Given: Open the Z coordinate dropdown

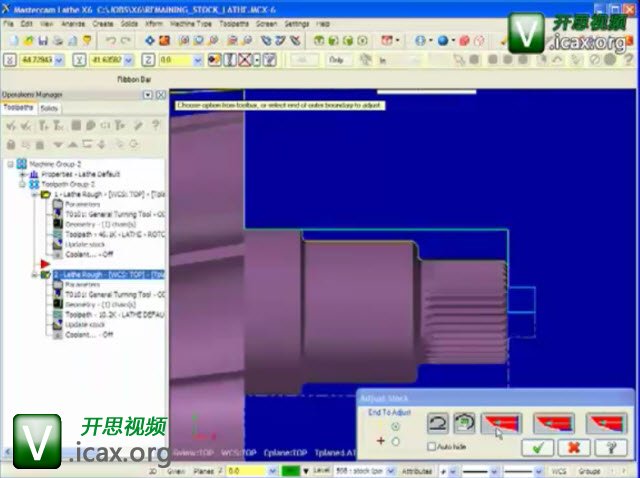Looking at the screenshot, I should tap(198, 60).
